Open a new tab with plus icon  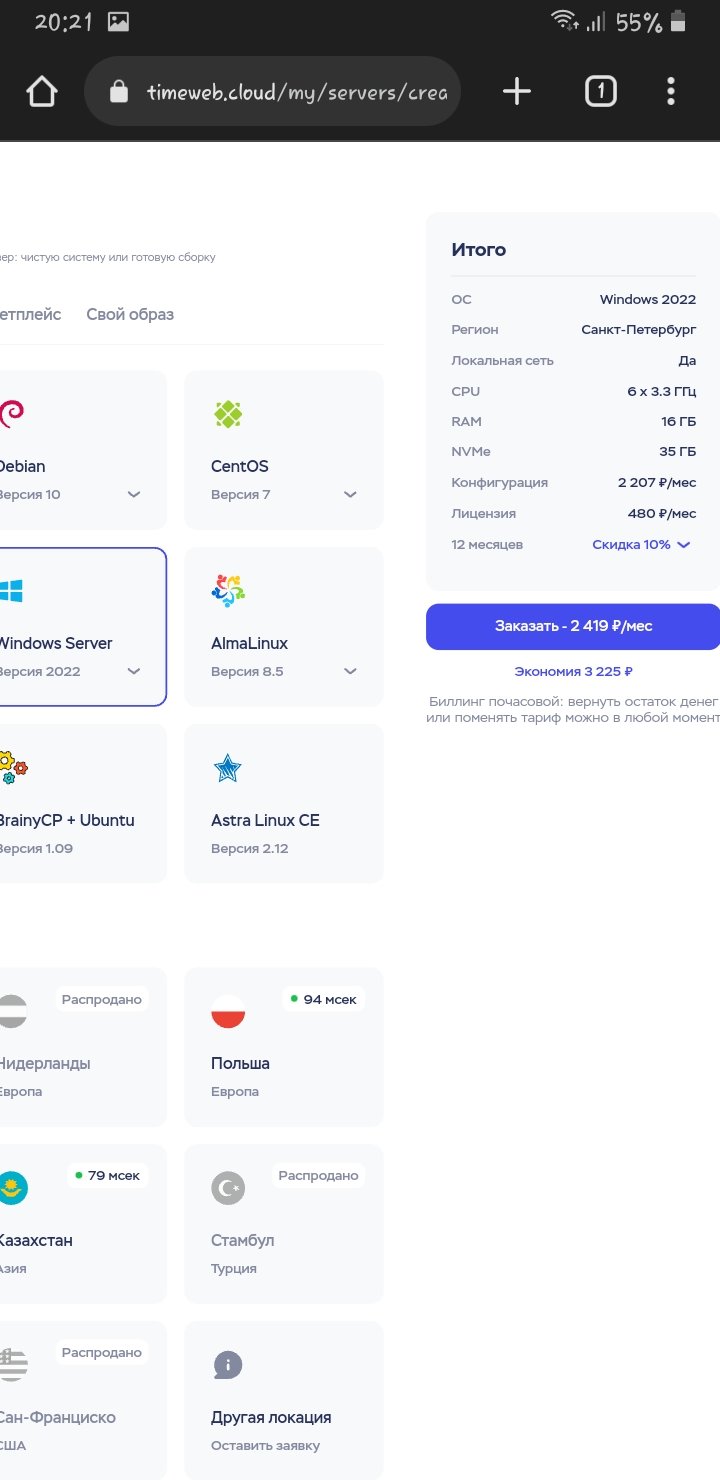pyautogui.click(x=516, y=92)
